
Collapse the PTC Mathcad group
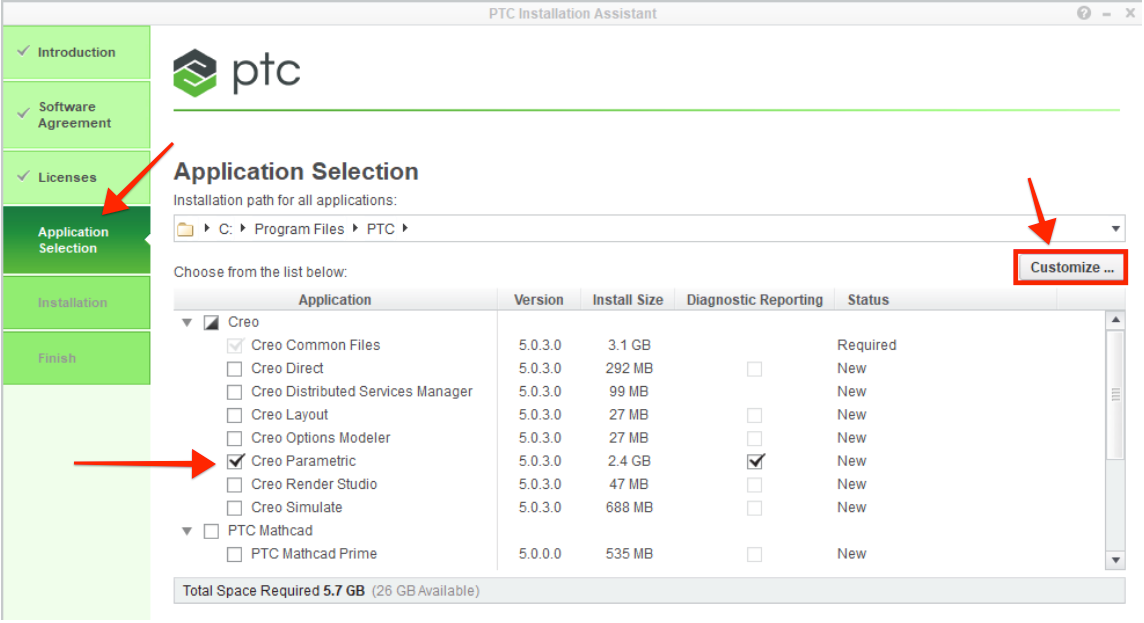(187, 531)
